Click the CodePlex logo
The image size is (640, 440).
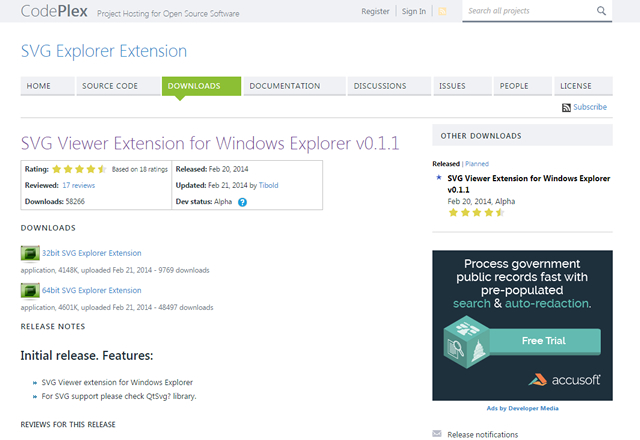[x=54, y=11]
